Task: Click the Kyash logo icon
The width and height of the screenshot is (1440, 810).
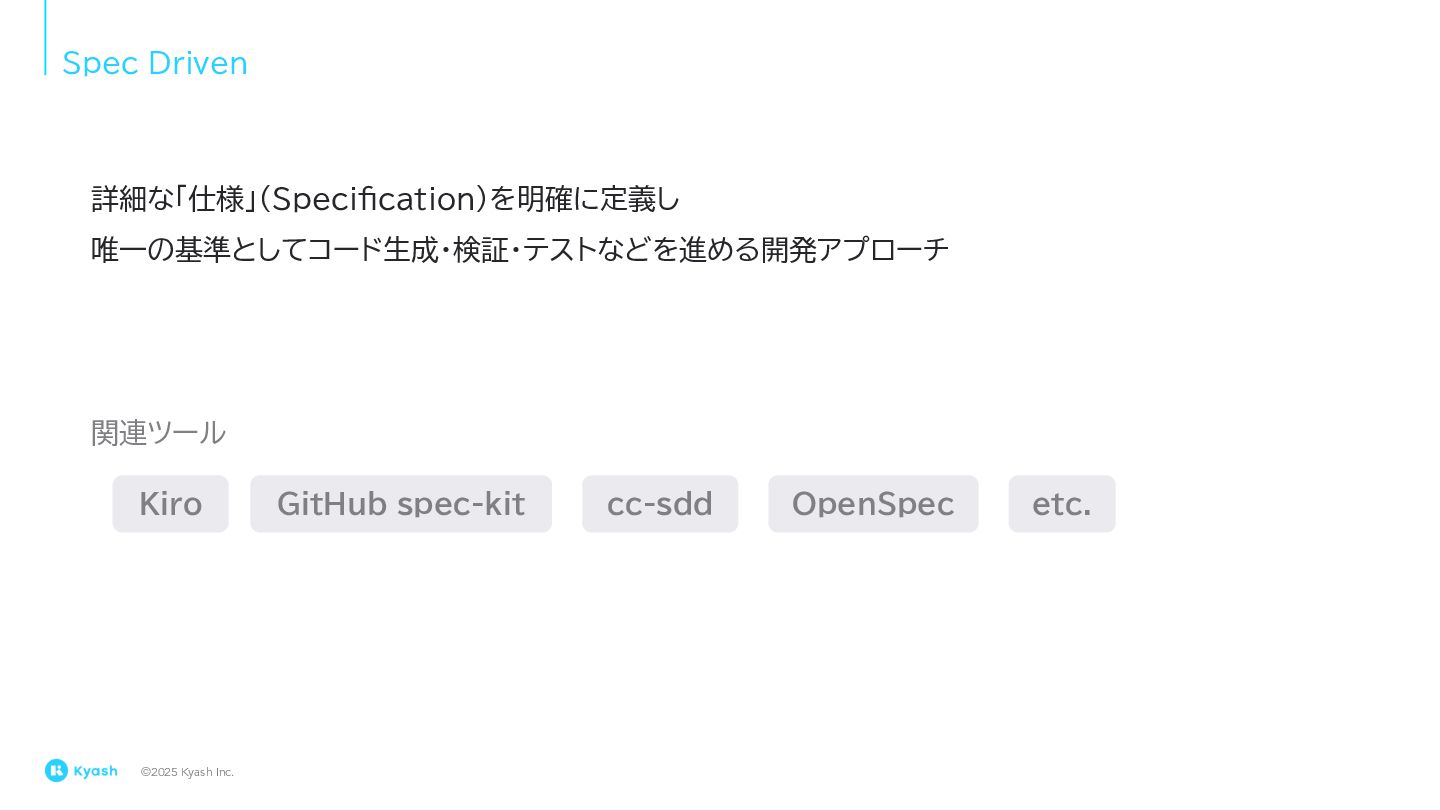Action: point(56,770)
